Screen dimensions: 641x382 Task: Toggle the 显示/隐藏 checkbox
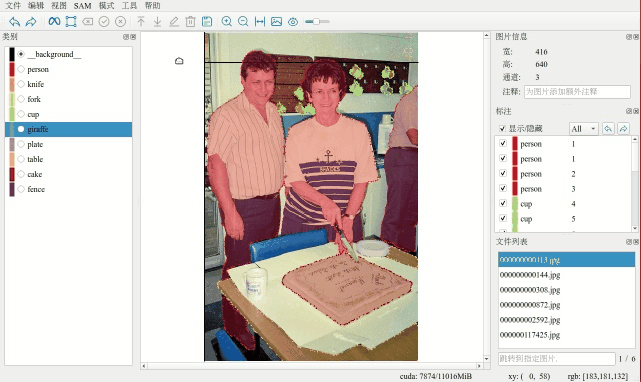502,128
